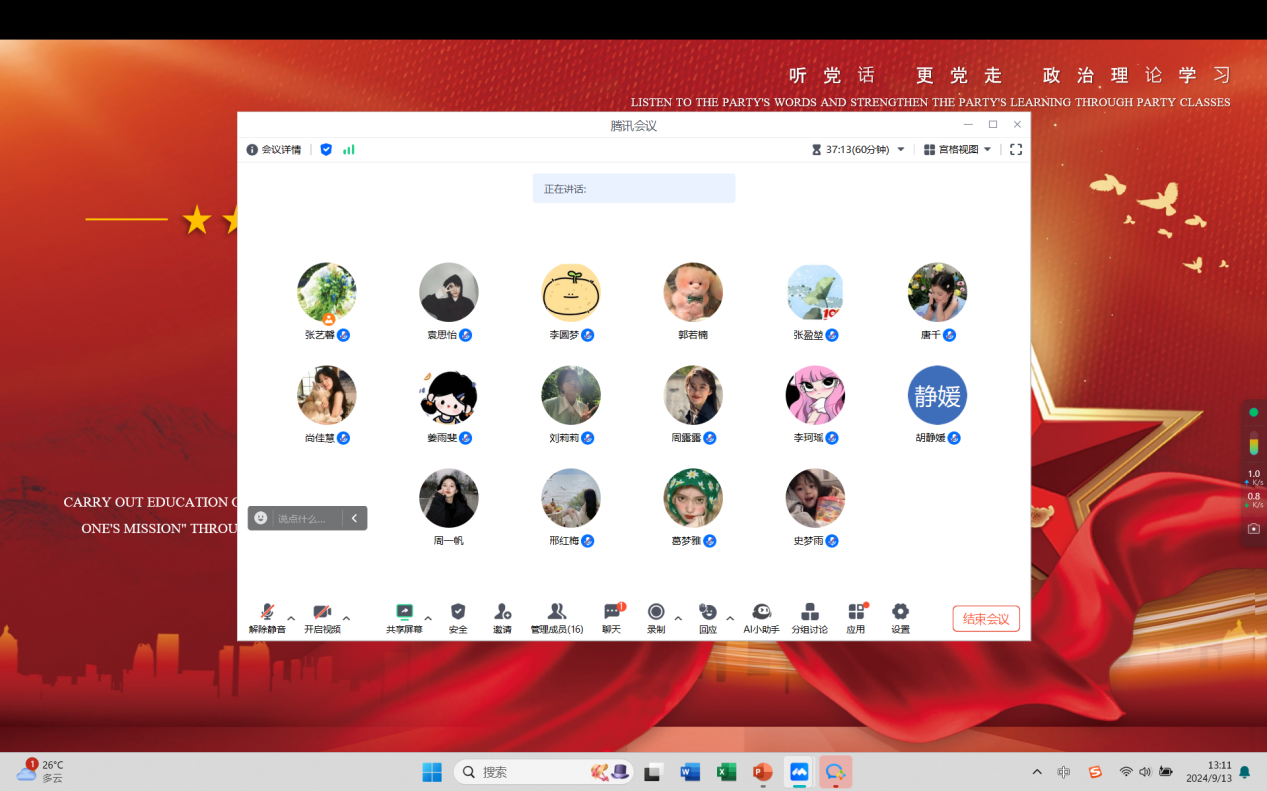Click the network signal strength icon
Image resolution: width=1267 pixels, height=791 pixels.
[349, 150]
